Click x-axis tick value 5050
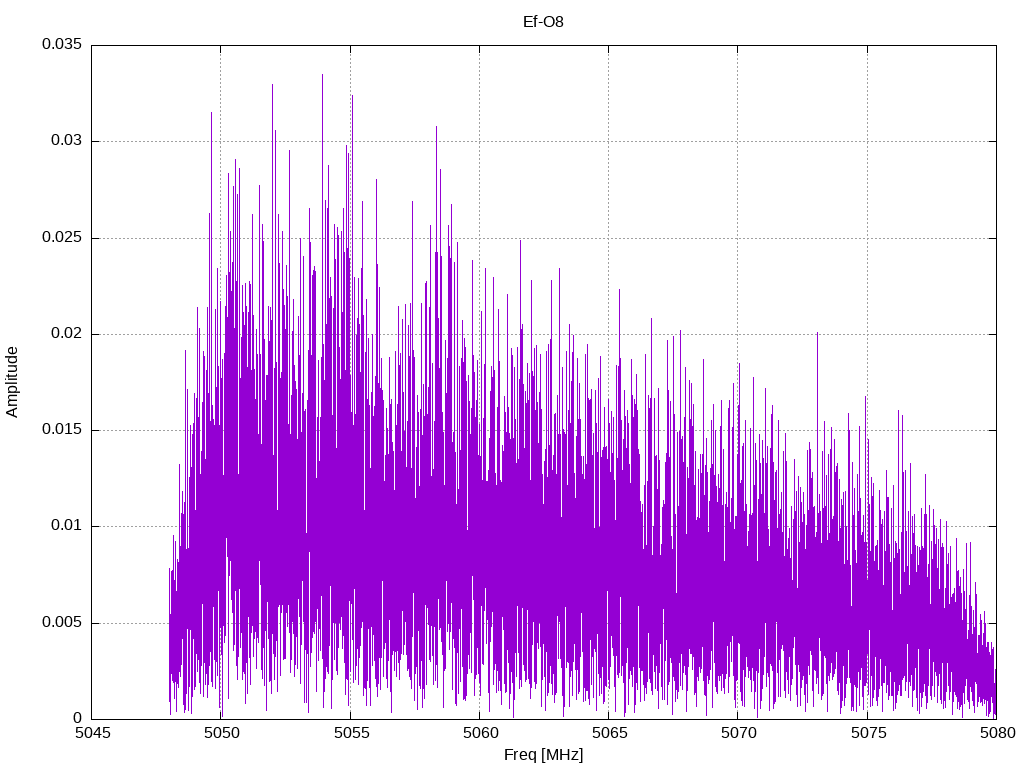The height and width of the screenshot is (768, 1024). tap(221, 733)
